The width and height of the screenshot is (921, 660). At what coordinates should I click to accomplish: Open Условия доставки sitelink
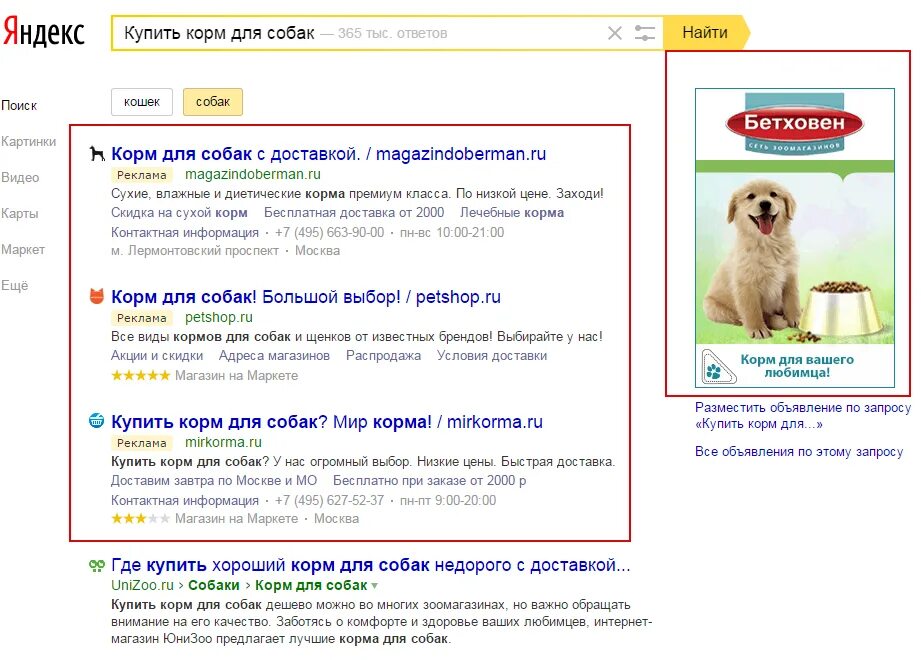pyautogui.click(x=492, y=356)
